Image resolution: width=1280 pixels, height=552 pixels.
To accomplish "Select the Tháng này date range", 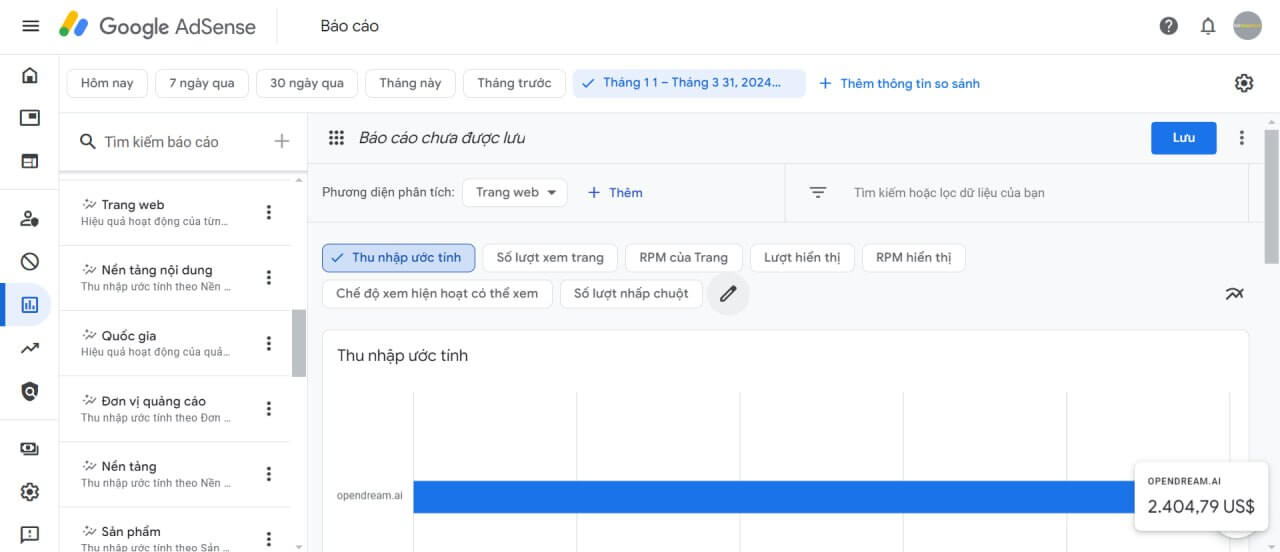I will pos(410,83).
